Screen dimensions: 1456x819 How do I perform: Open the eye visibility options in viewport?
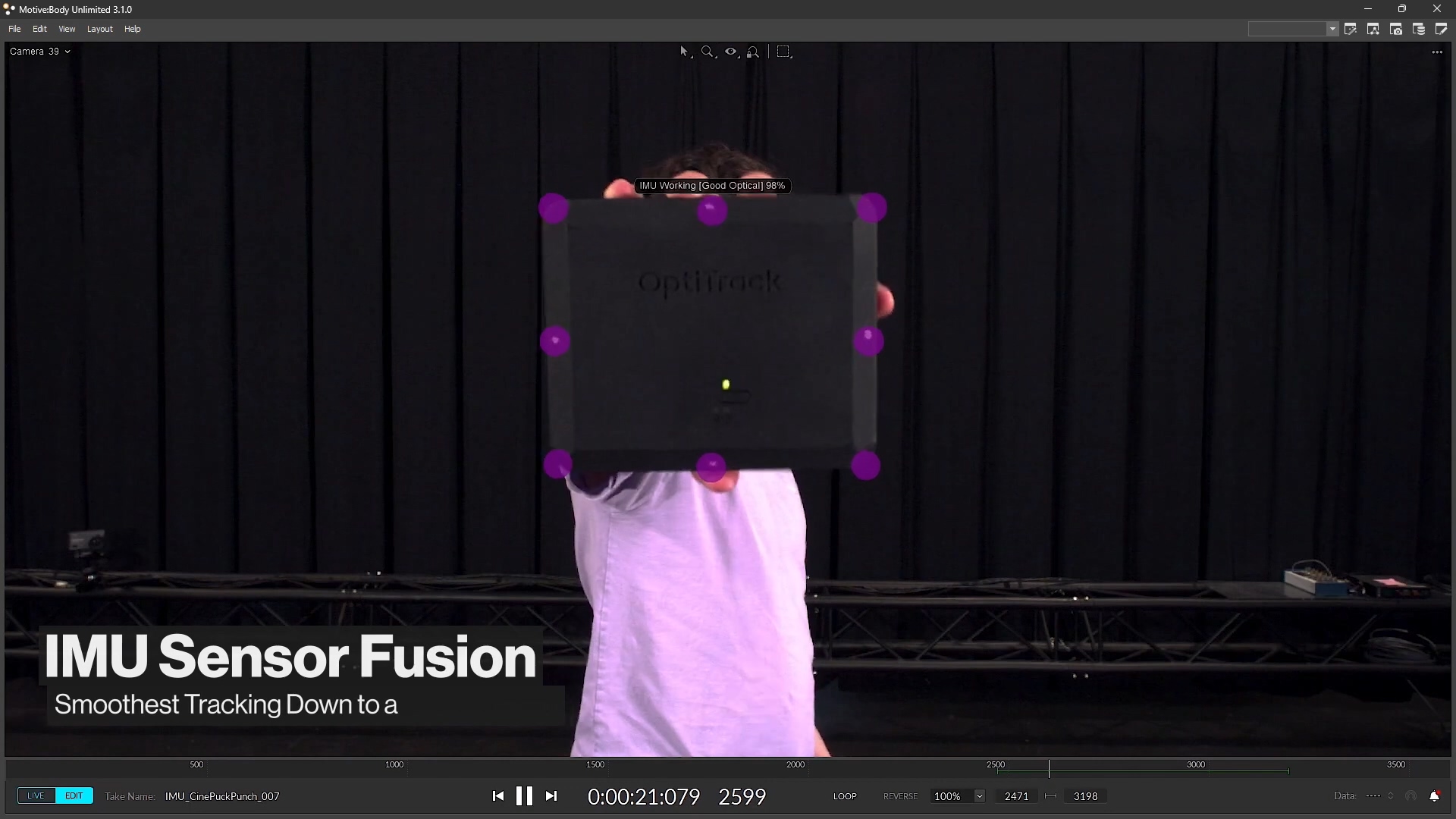[x=731, y=52]
